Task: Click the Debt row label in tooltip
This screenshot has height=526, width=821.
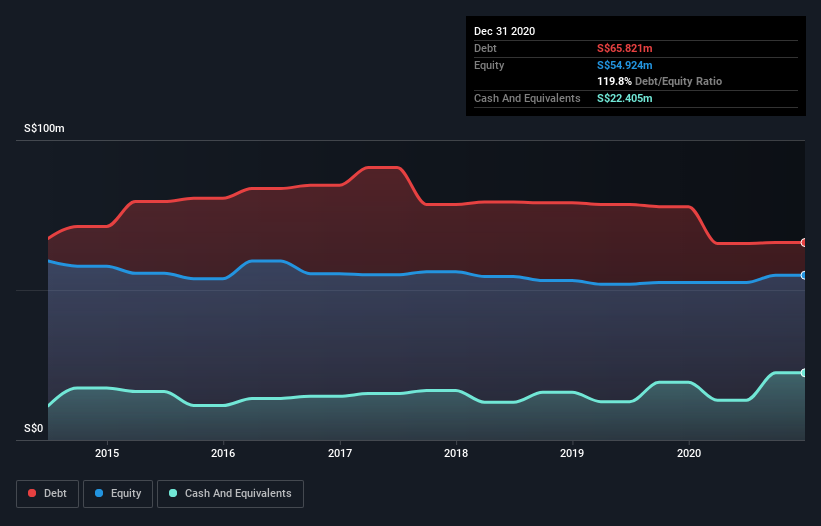Action: [485, 48]
